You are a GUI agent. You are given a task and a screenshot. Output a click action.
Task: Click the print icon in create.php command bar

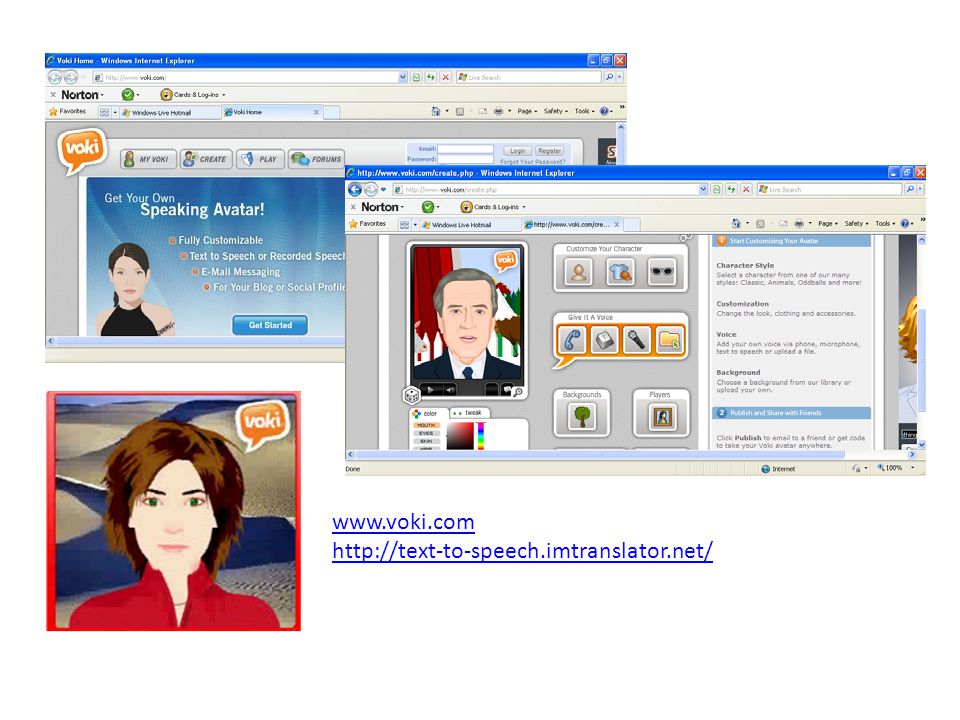click(x=799, y=223)
